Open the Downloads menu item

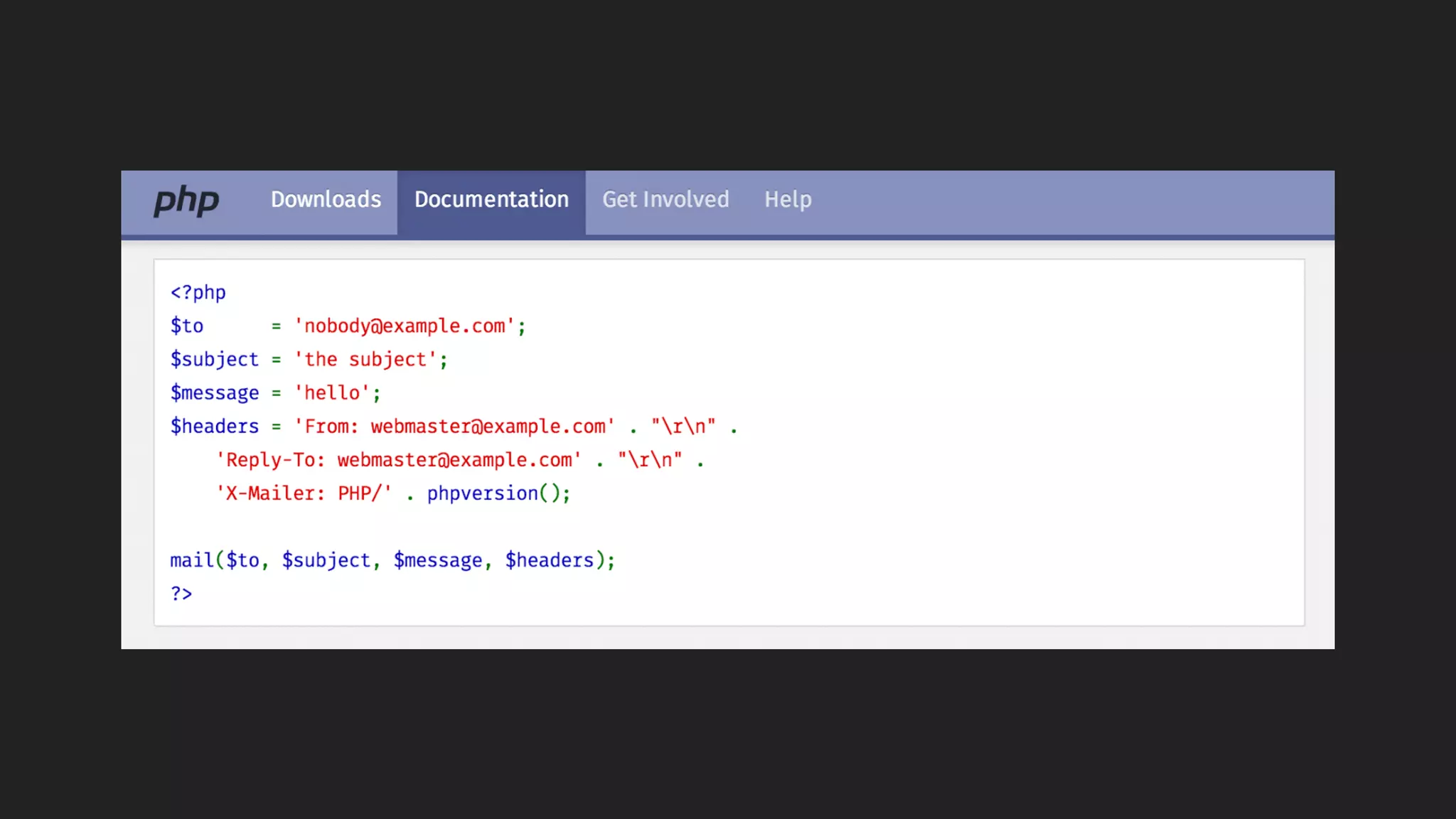click(x=326, y=200)
